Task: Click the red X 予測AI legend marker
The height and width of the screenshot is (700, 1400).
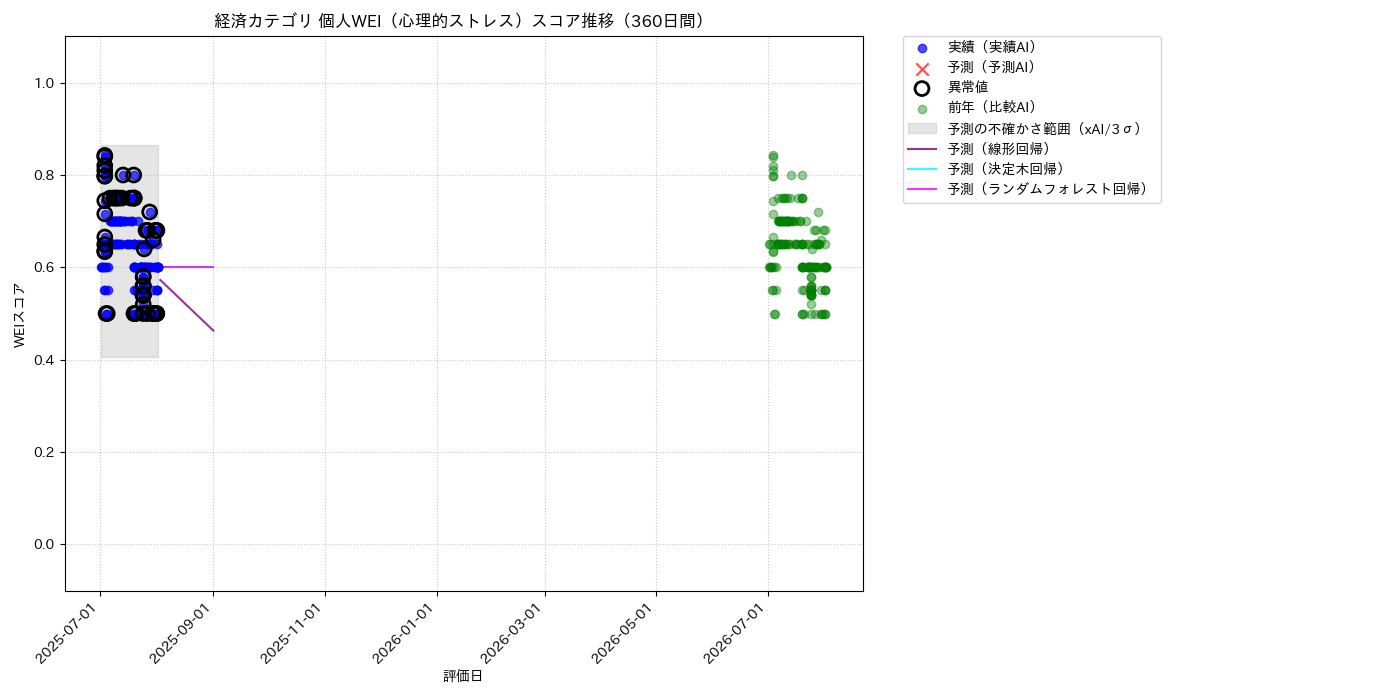Action: click(x=922, y=68)
